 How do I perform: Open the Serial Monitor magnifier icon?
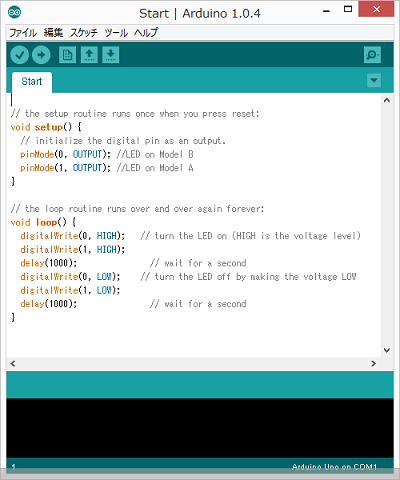pos(372,55)
